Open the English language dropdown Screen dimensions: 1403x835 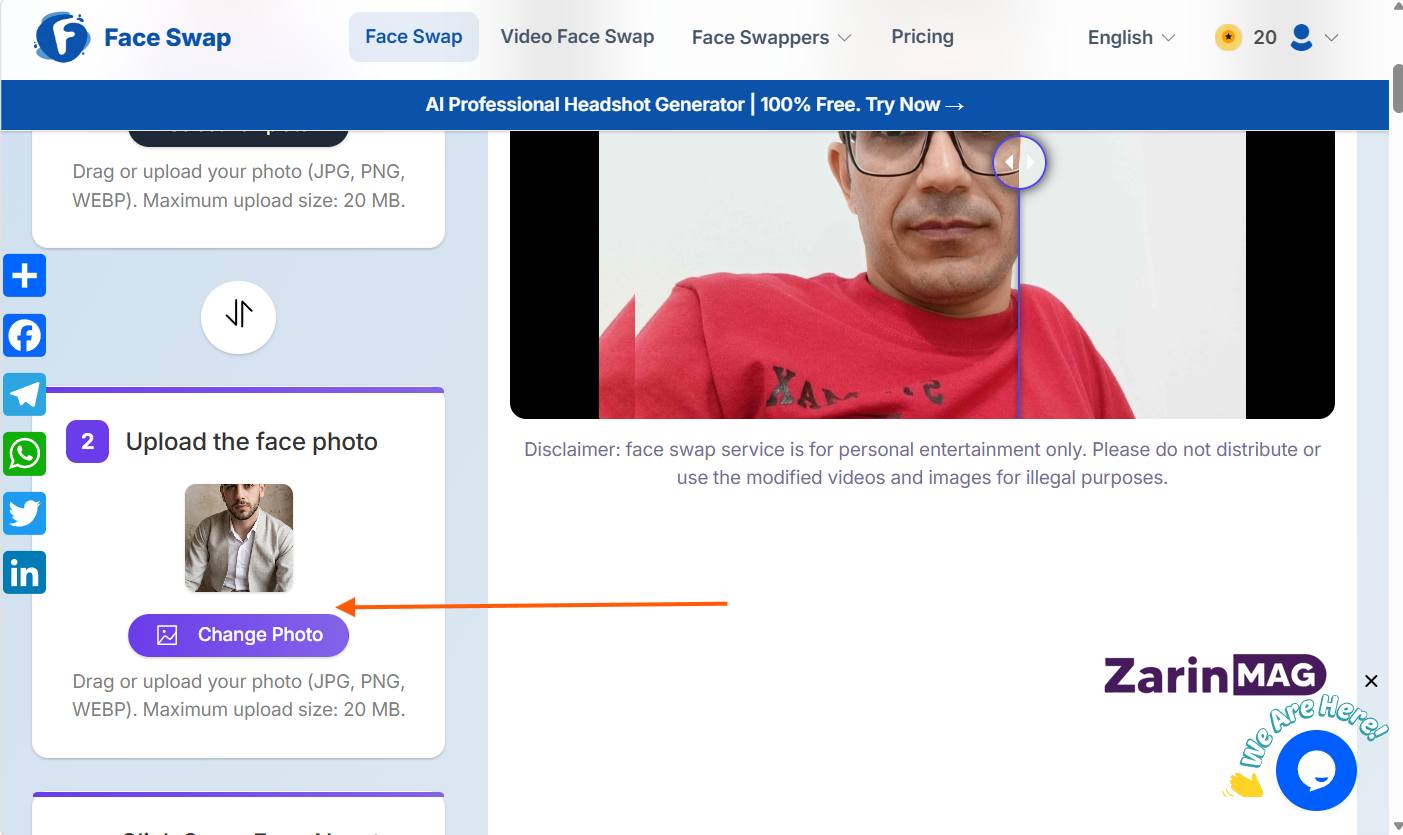(x=1131, y=38)
